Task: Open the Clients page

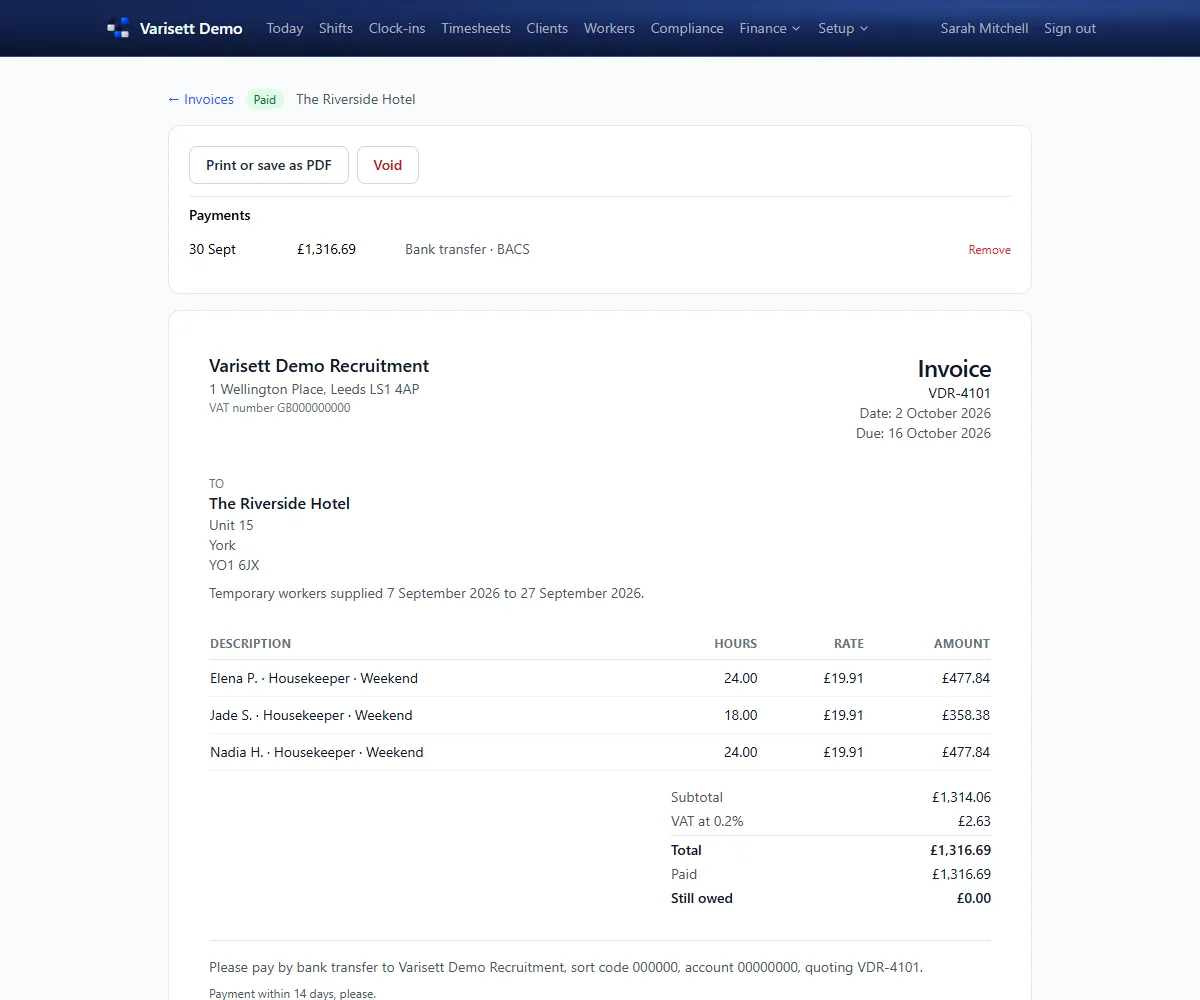Action: pos(547,28)
